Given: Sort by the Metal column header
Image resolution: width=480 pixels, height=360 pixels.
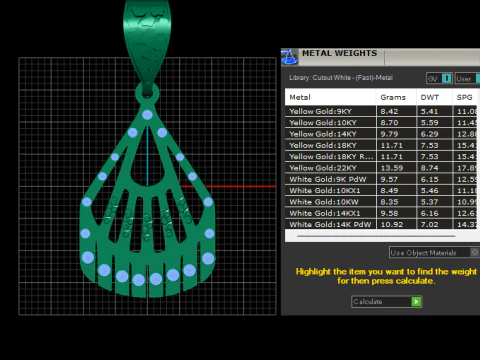Looking at the screenshot, I should 330,97.
